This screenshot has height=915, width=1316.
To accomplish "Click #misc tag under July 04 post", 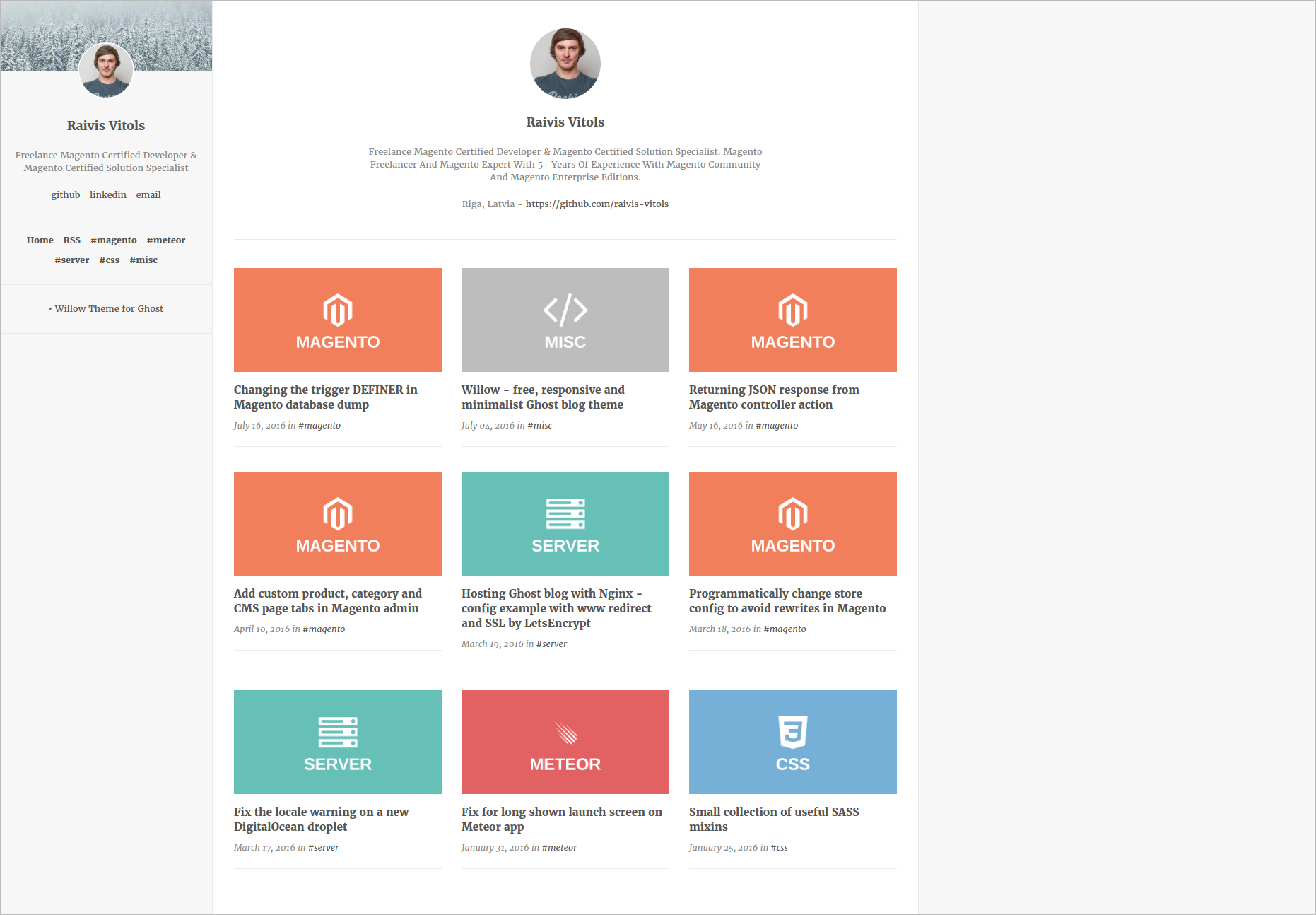I will pyautogui.click(x=540, y=425).
